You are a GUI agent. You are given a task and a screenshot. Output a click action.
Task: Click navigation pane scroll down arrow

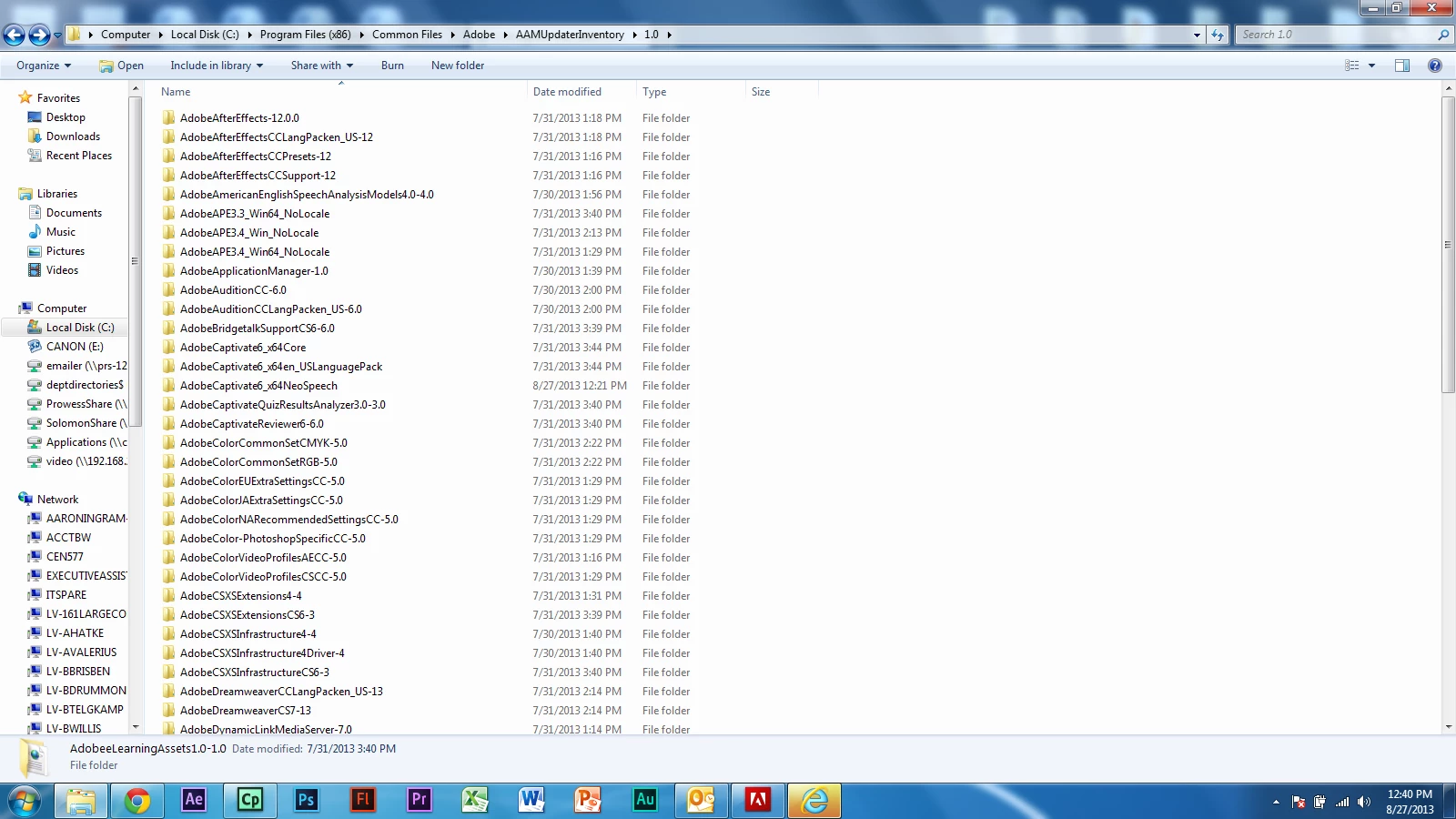[136, 727]
